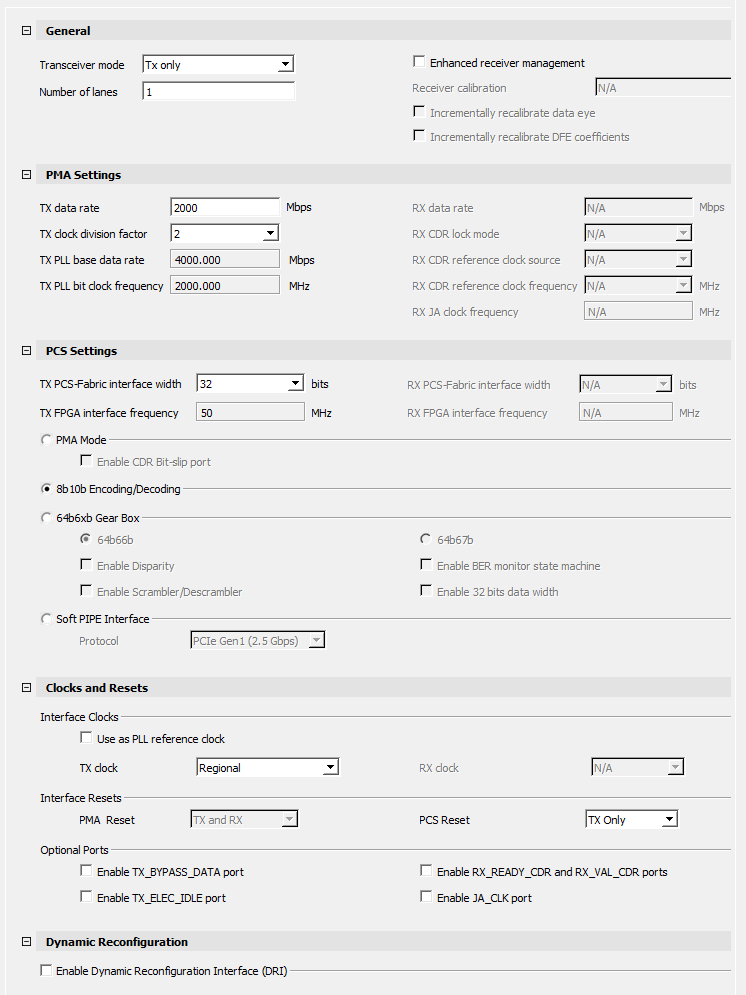Screen dimensions: 746x995
Task: Enable JA_CLK port checkbox
Action: click(426, 897)
